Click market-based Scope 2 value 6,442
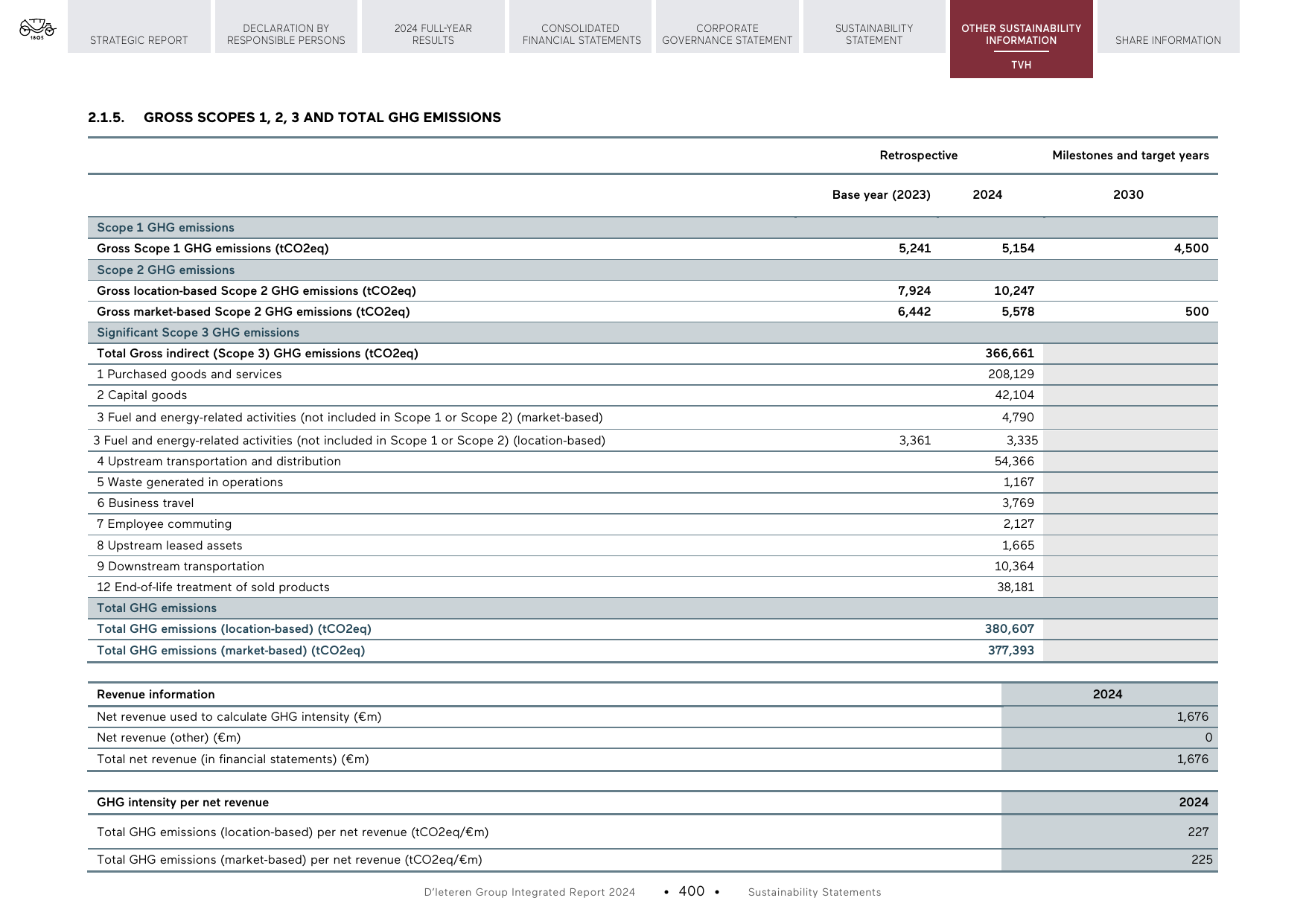Viewport: 1306px width, 924px height. (914, 312)
